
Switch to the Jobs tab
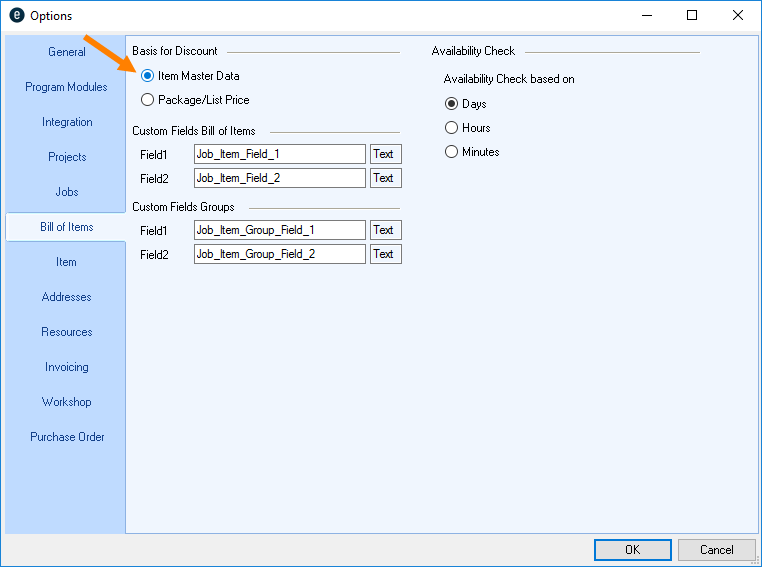[x=66, y=192]
